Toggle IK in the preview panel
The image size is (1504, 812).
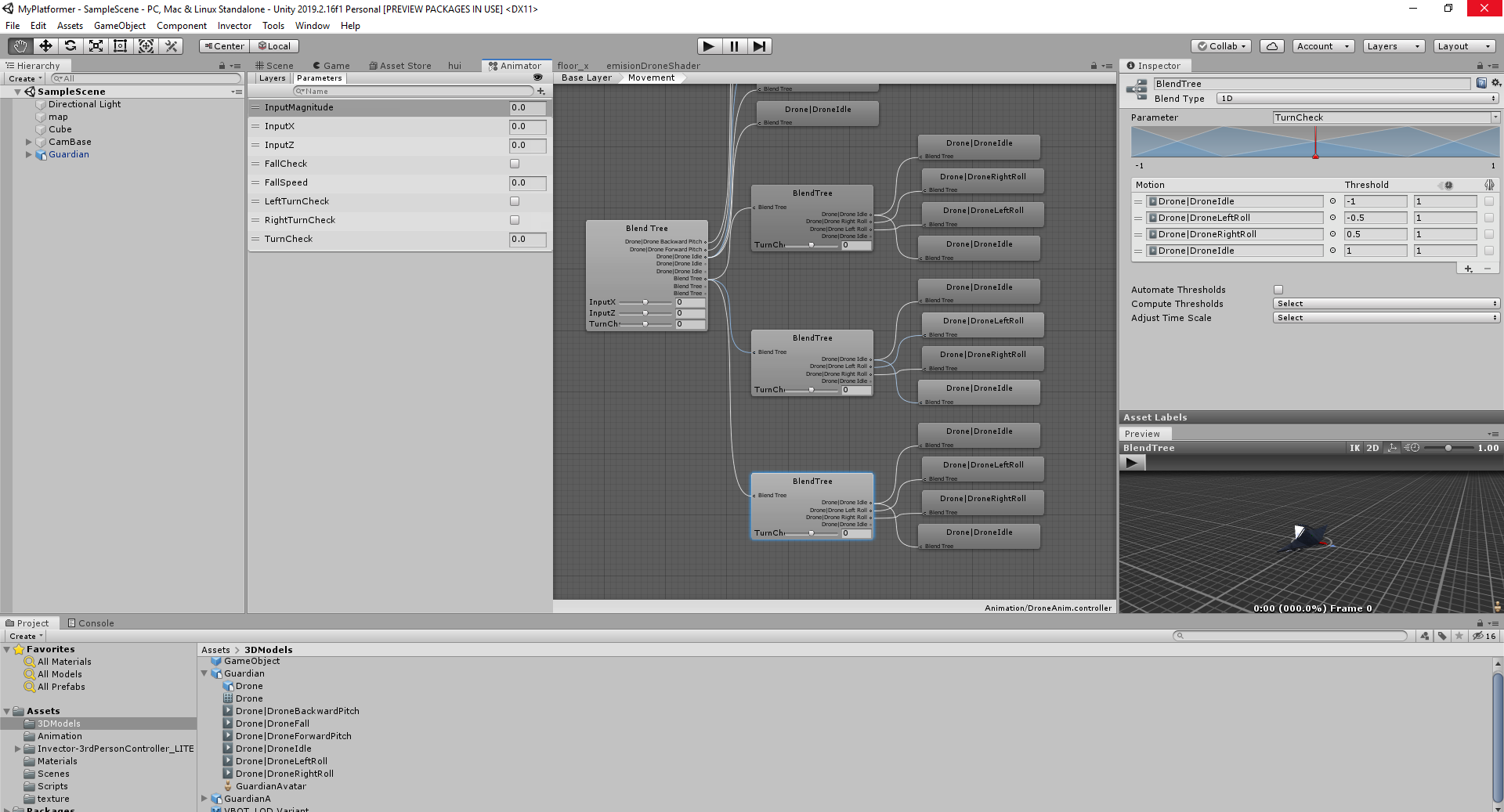(1355, 448)
